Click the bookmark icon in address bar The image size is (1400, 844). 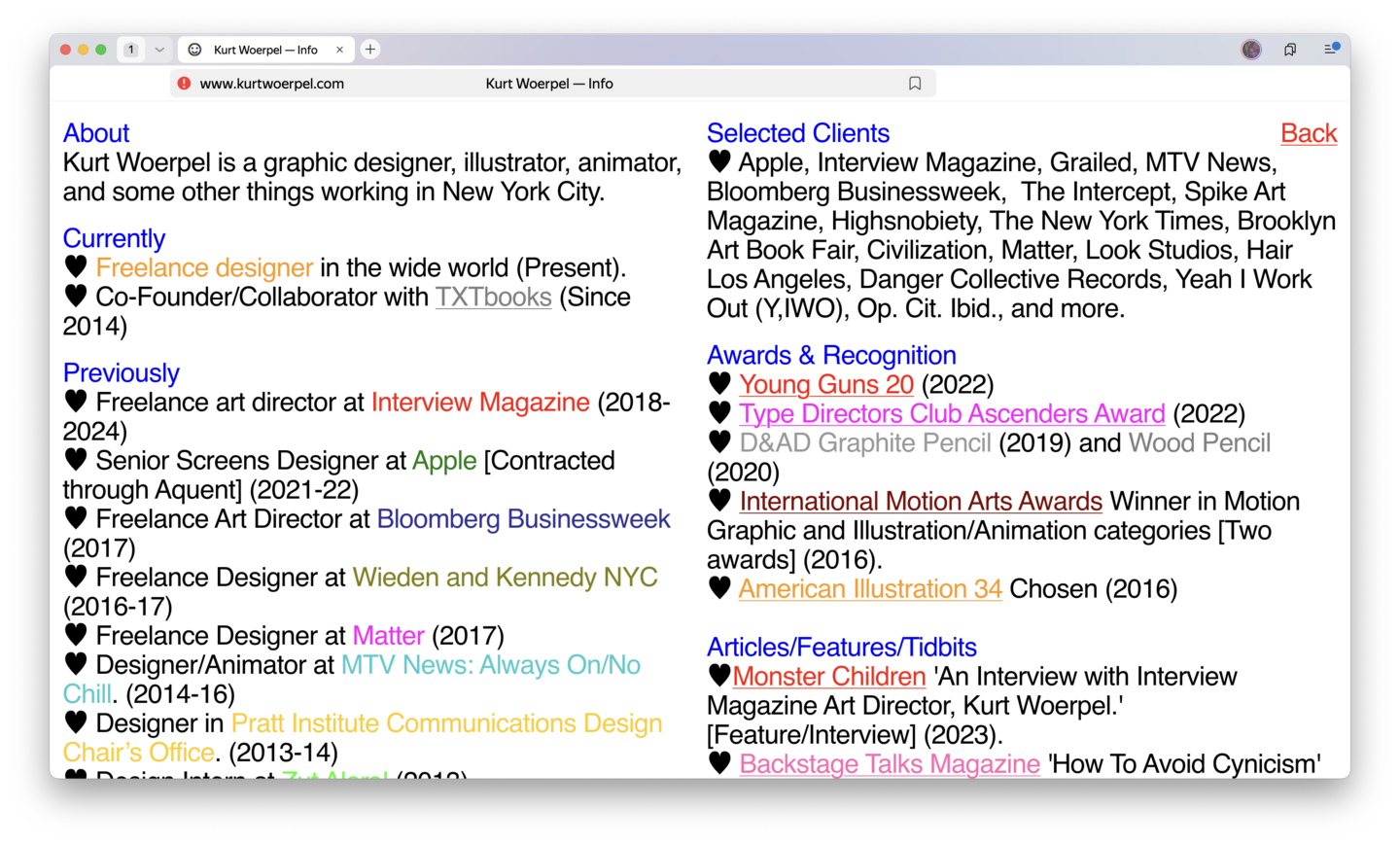click(x=914, y=84)
